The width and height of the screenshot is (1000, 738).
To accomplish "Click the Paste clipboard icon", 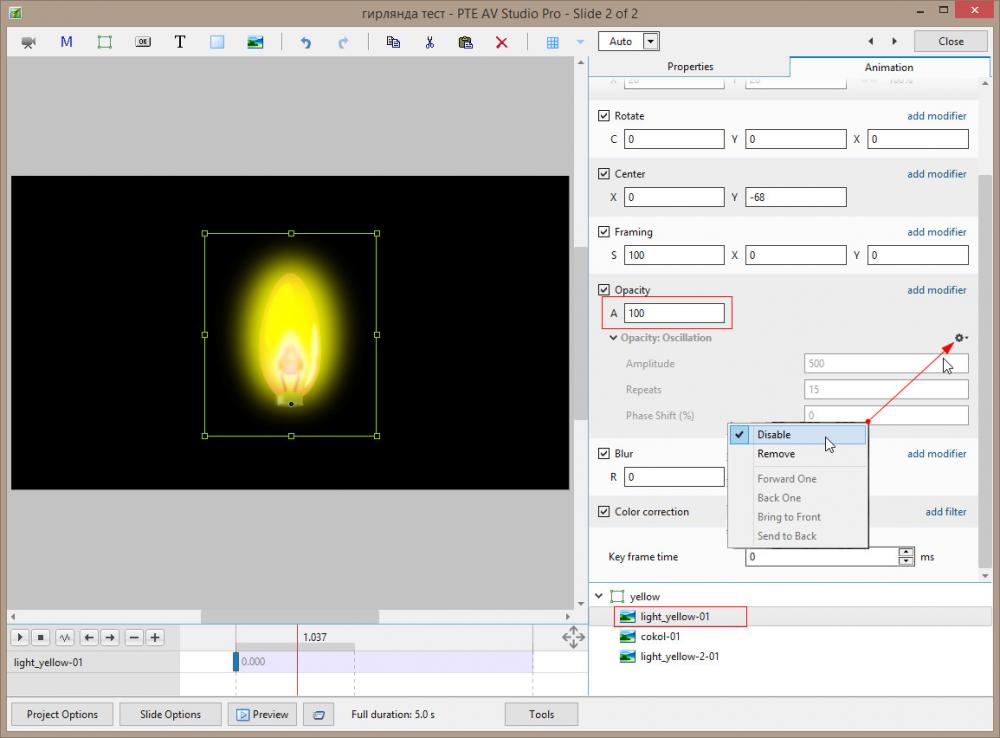I will tap(465, 42).
